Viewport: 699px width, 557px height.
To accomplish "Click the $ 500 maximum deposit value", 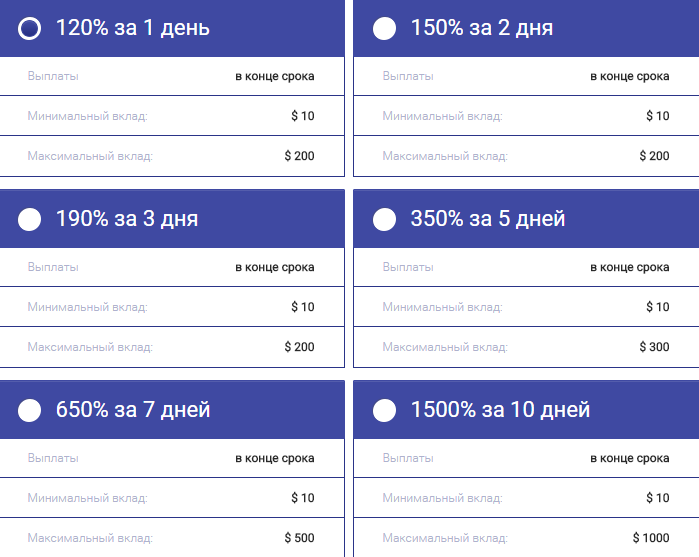I will coord(299,538).
